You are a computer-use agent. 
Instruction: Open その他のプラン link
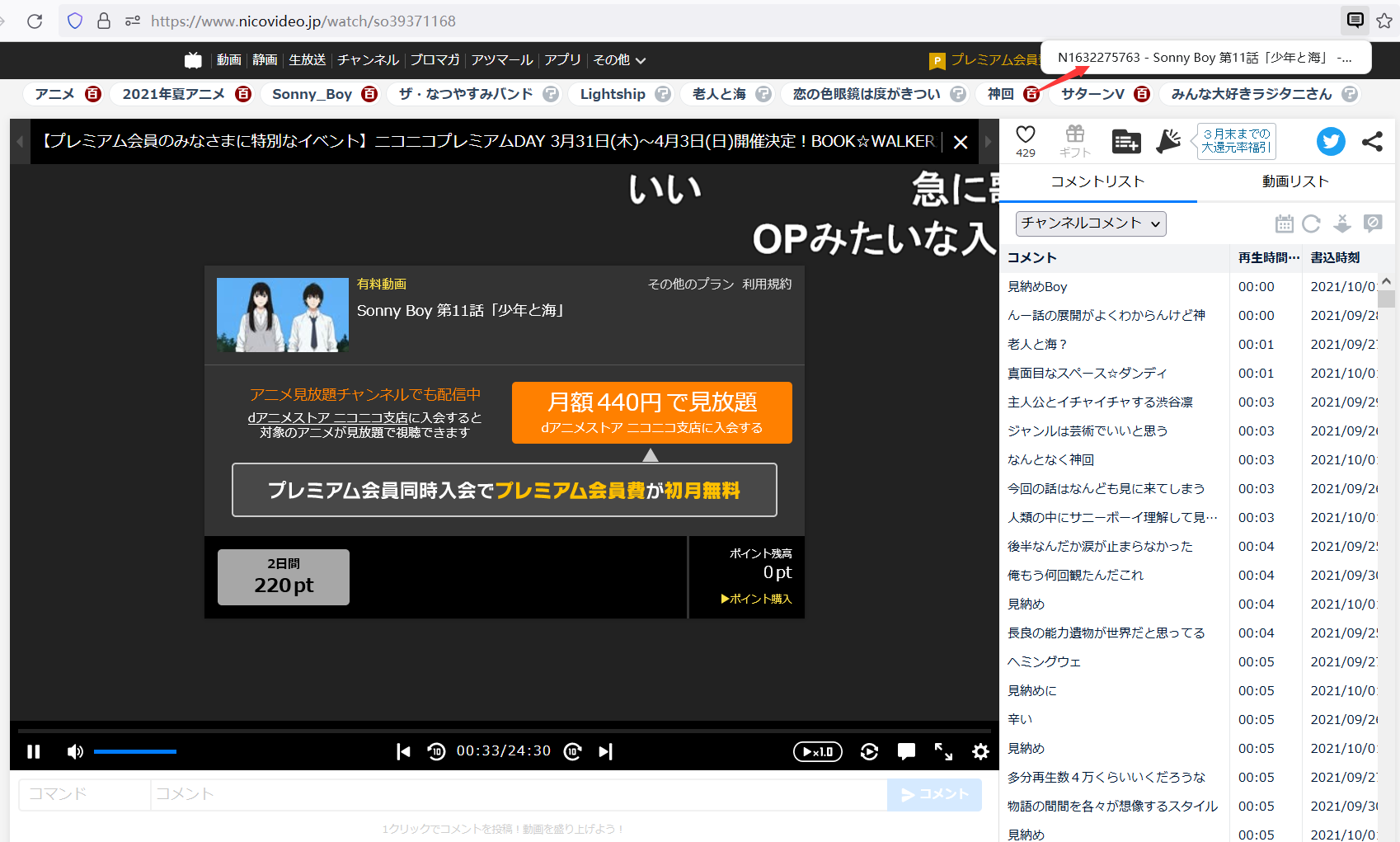[691, 284]
